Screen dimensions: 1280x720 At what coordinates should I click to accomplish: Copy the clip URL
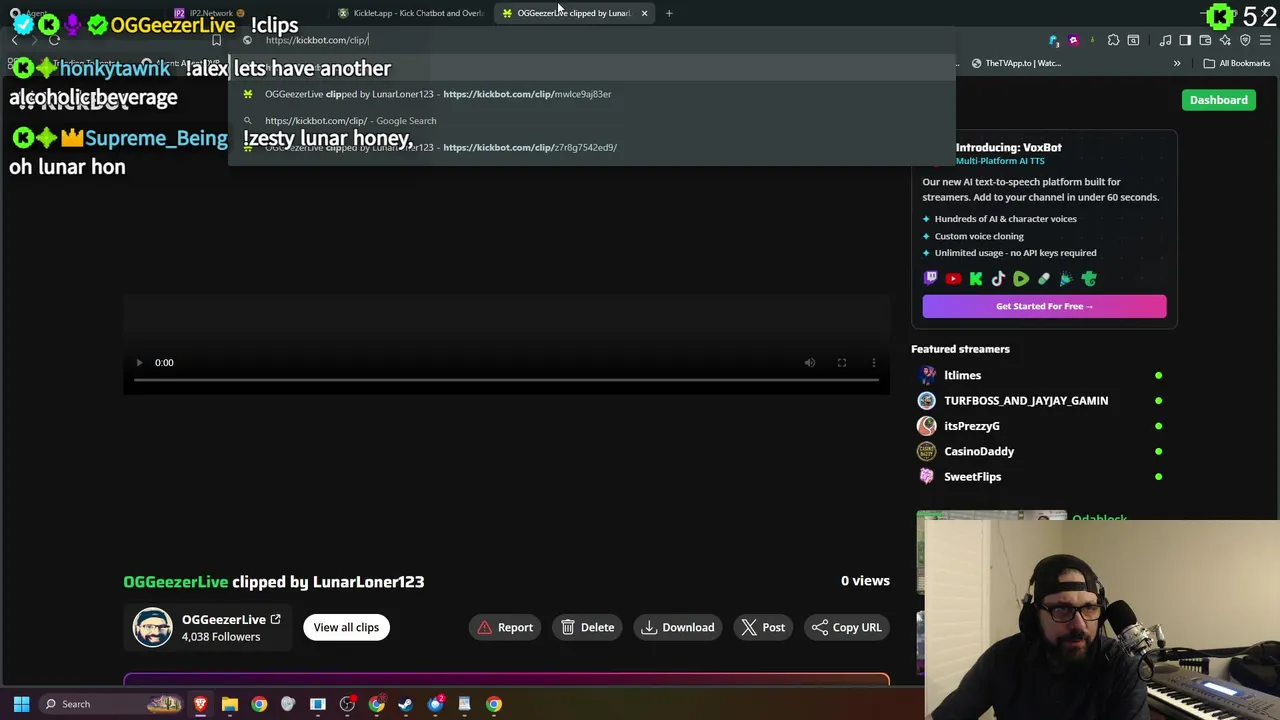tap(846, 627)
